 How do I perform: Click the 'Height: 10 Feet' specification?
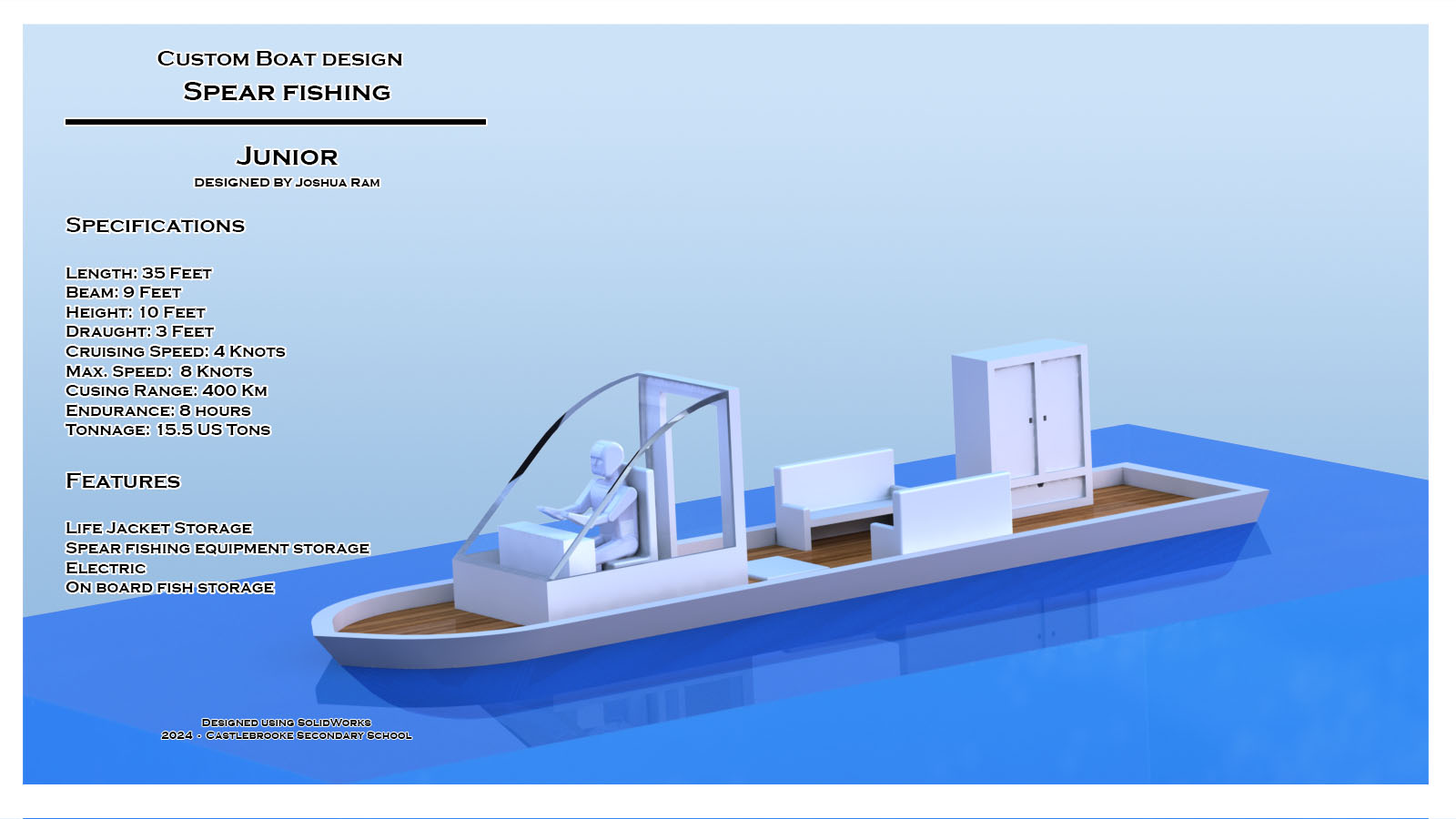coord(136,312)
